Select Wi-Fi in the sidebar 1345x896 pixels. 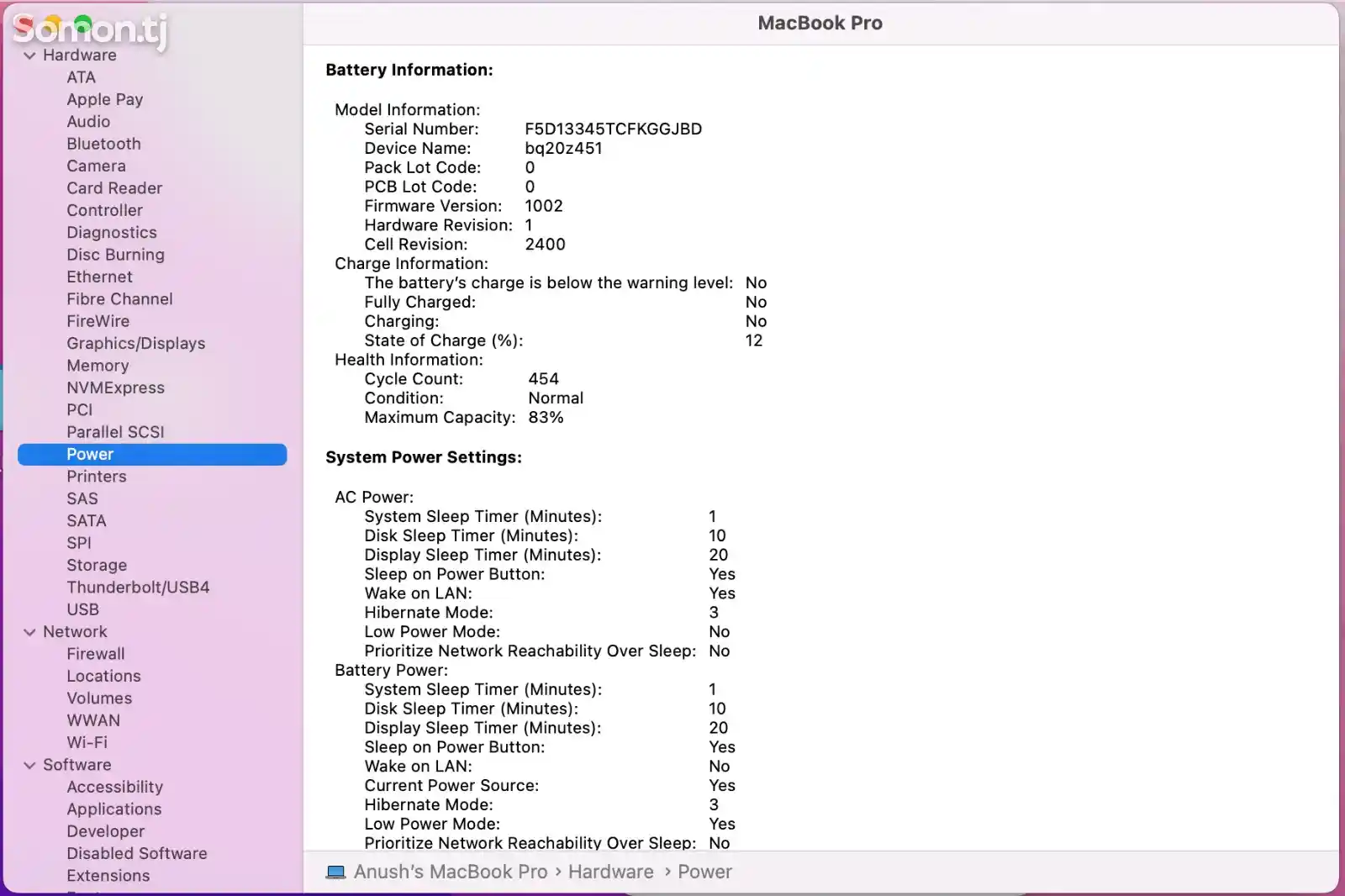(x=87, y=743)
